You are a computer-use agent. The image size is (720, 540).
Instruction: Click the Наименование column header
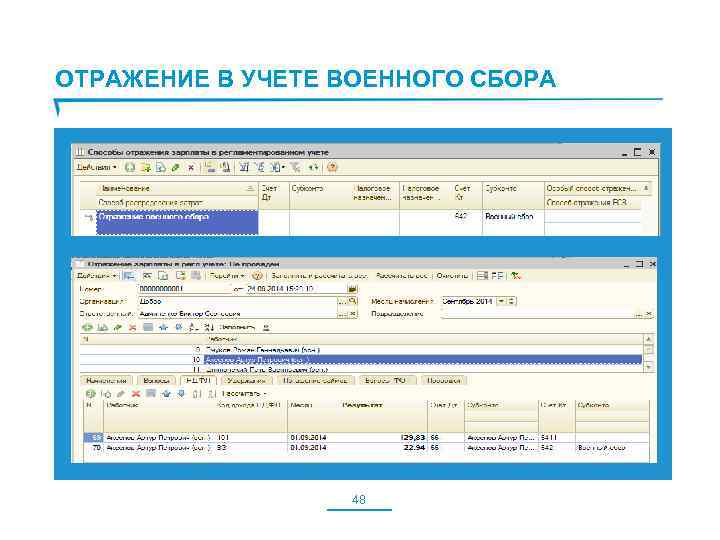point(176,189)
